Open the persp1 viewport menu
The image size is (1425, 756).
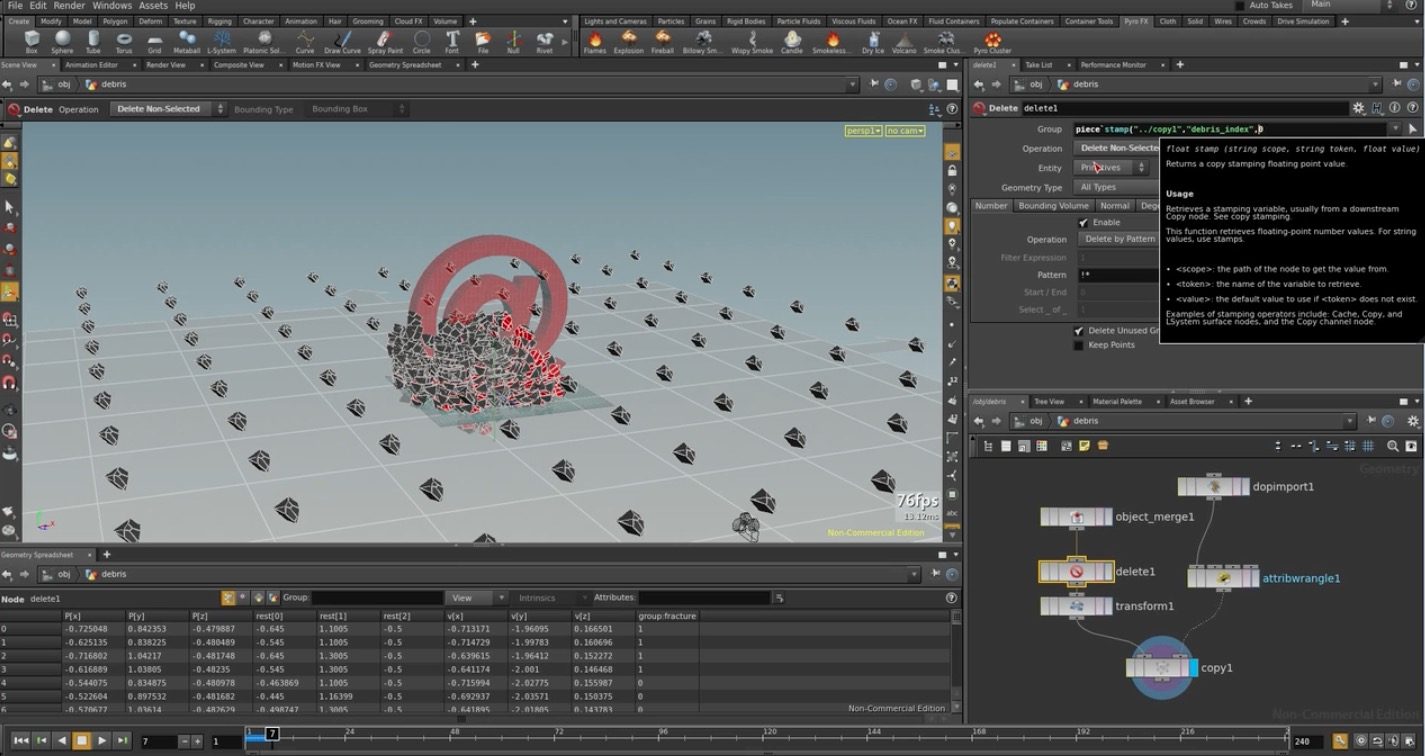point(864,131)
